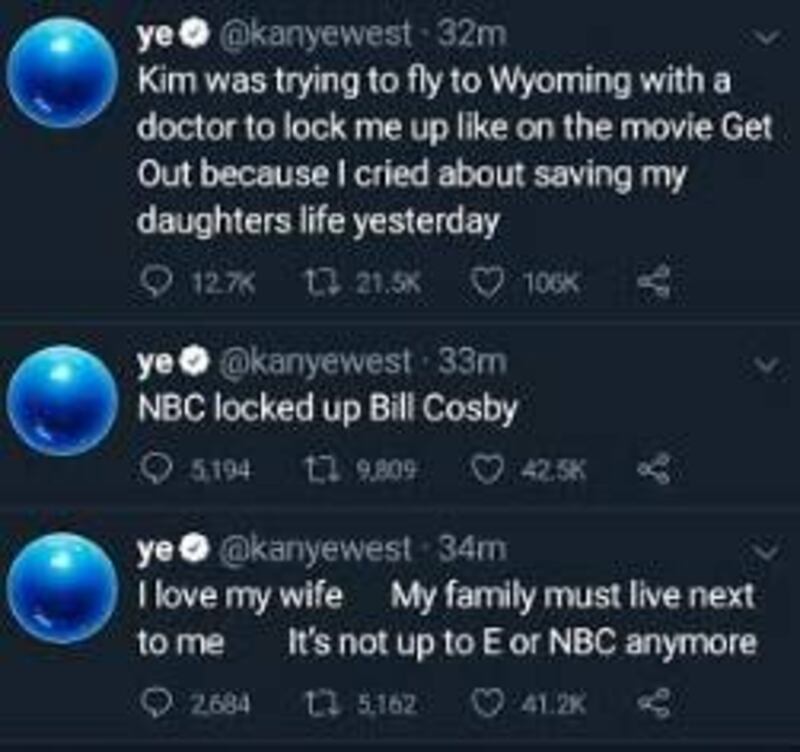Open the blue orb avatar on the Cosby tweet
This screenshot has height=752, width=800.
coord(63,400)
